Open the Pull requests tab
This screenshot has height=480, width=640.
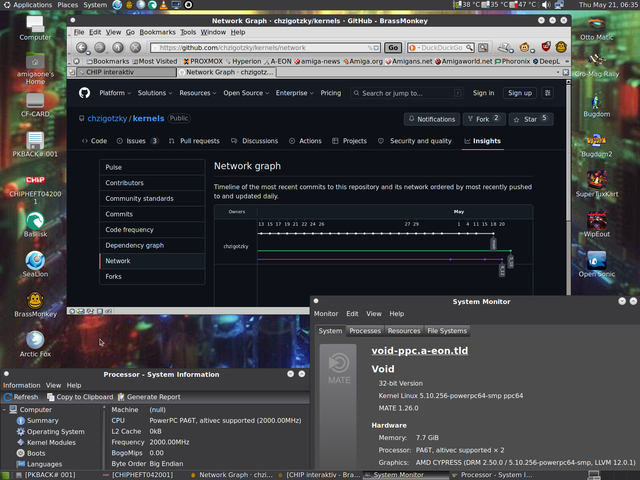pos(194,141)
